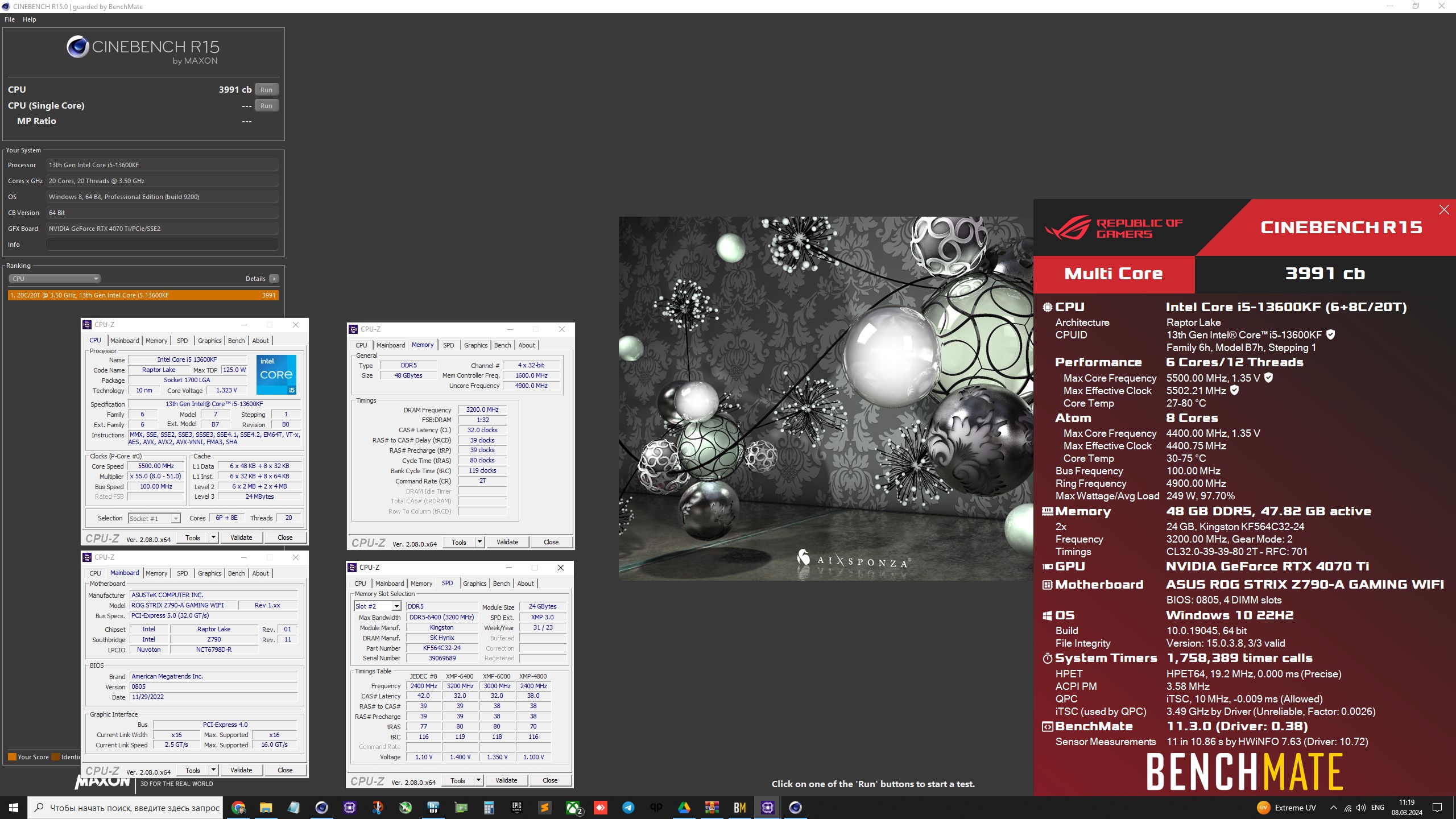Select About tab in CPU-Z SPD window
This screenshot has height=819, width=1456.
(526, 584)
